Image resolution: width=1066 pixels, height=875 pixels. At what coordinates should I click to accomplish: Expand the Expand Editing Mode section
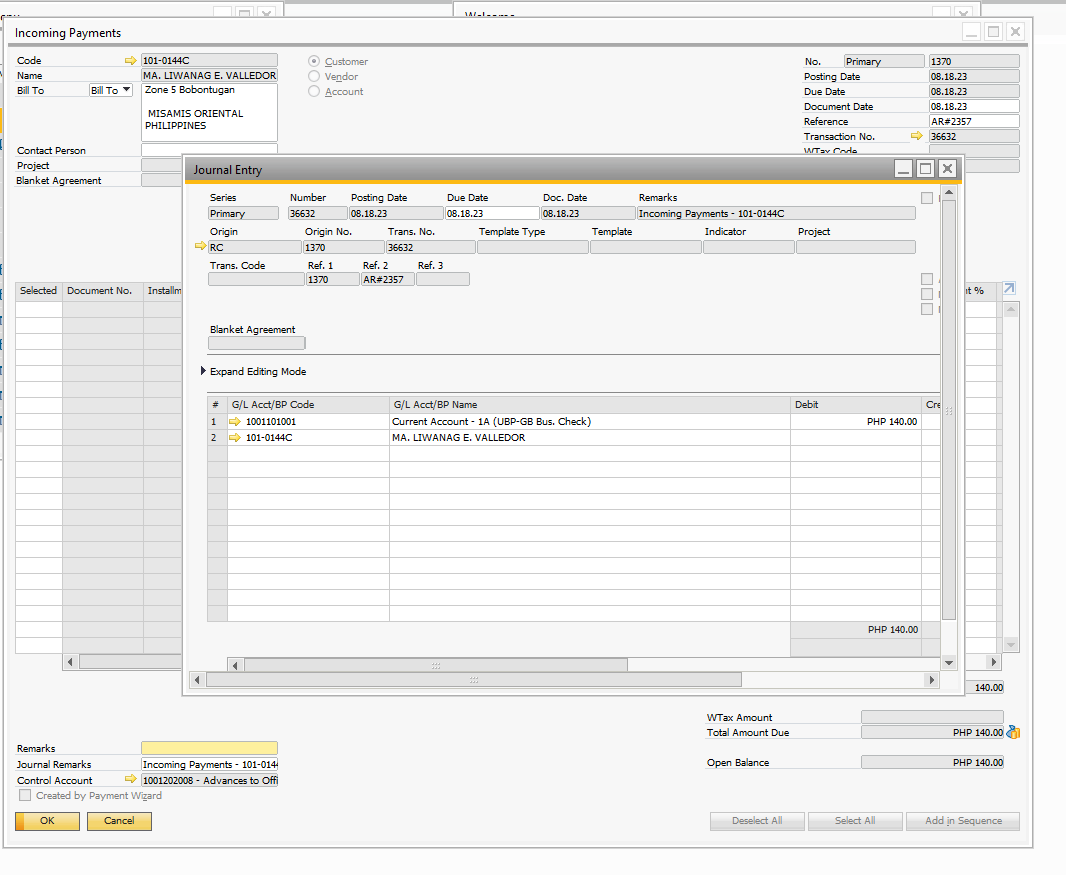(x=203, y=371)
